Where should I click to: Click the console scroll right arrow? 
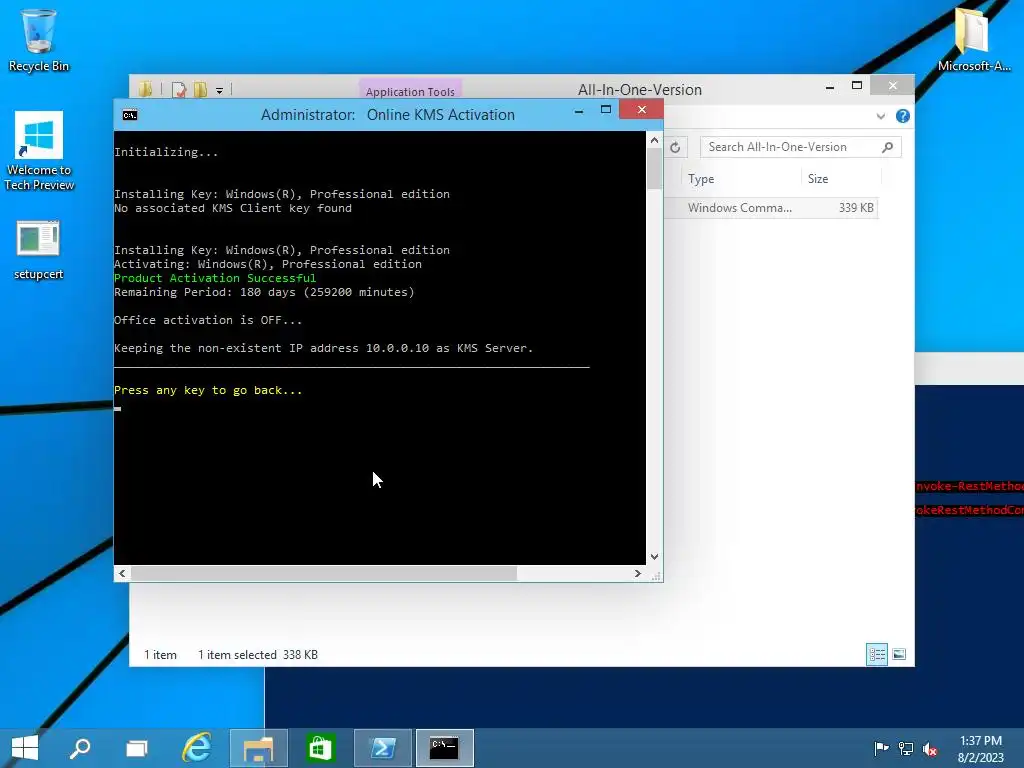[x=638, y=573]
